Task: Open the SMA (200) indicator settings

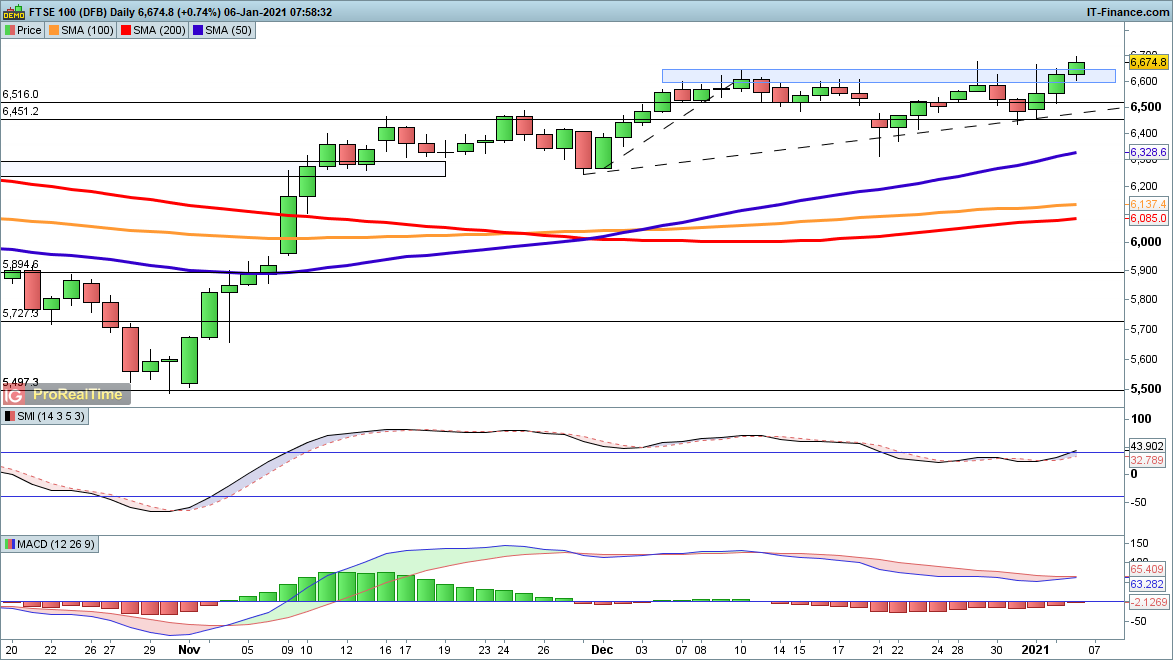Action: click(x=153, y=30)
